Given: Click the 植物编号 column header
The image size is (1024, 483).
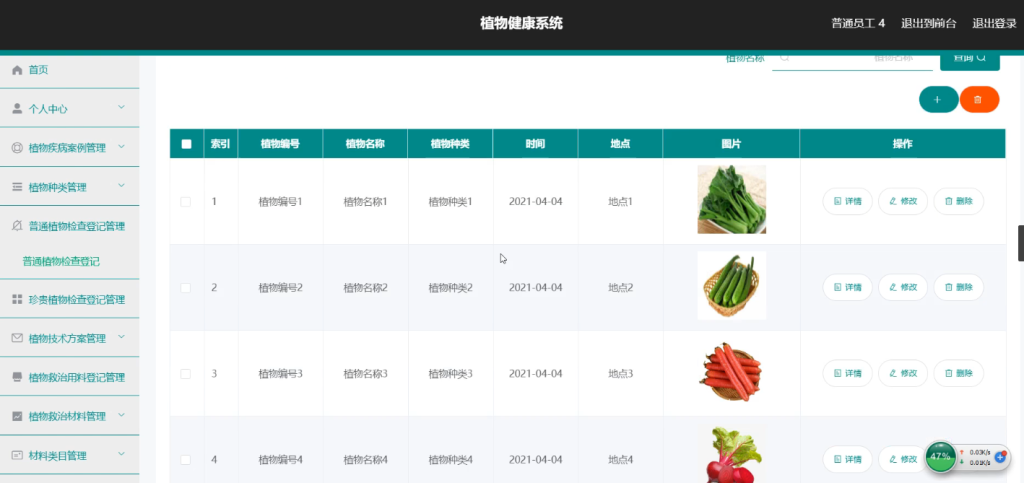Looking at the screenshot, I should pos(280,144).
